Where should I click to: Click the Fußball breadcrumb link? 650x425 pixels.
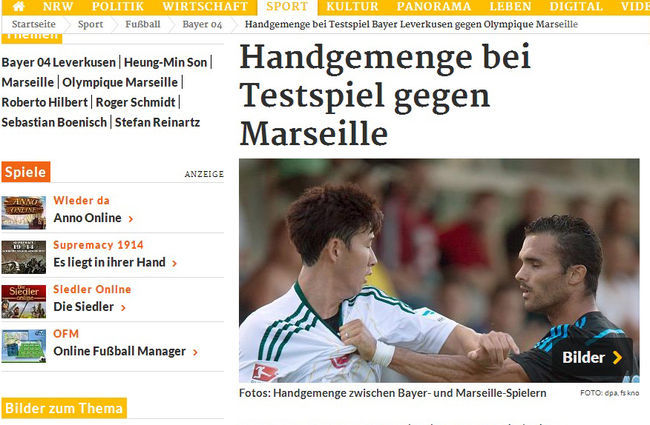143,24
